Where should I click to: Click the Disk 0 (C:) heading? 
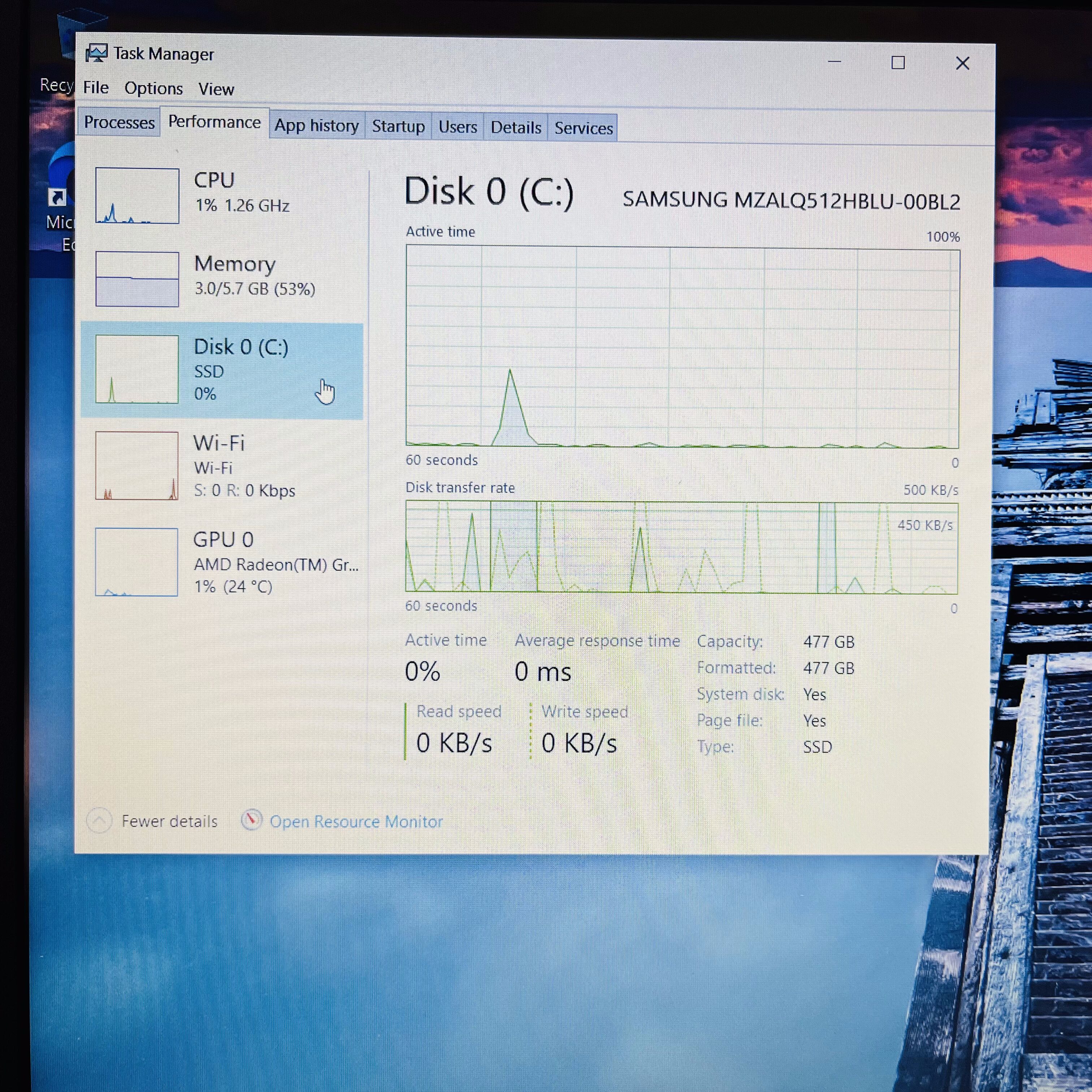click(489, 191)
